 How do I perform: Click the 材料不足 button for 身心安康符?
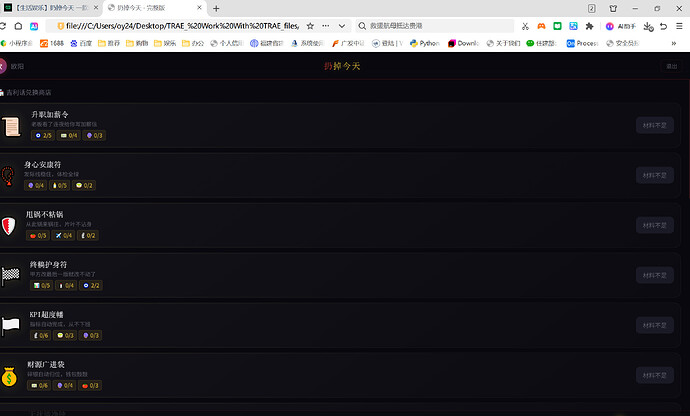[x=654, y=176]
